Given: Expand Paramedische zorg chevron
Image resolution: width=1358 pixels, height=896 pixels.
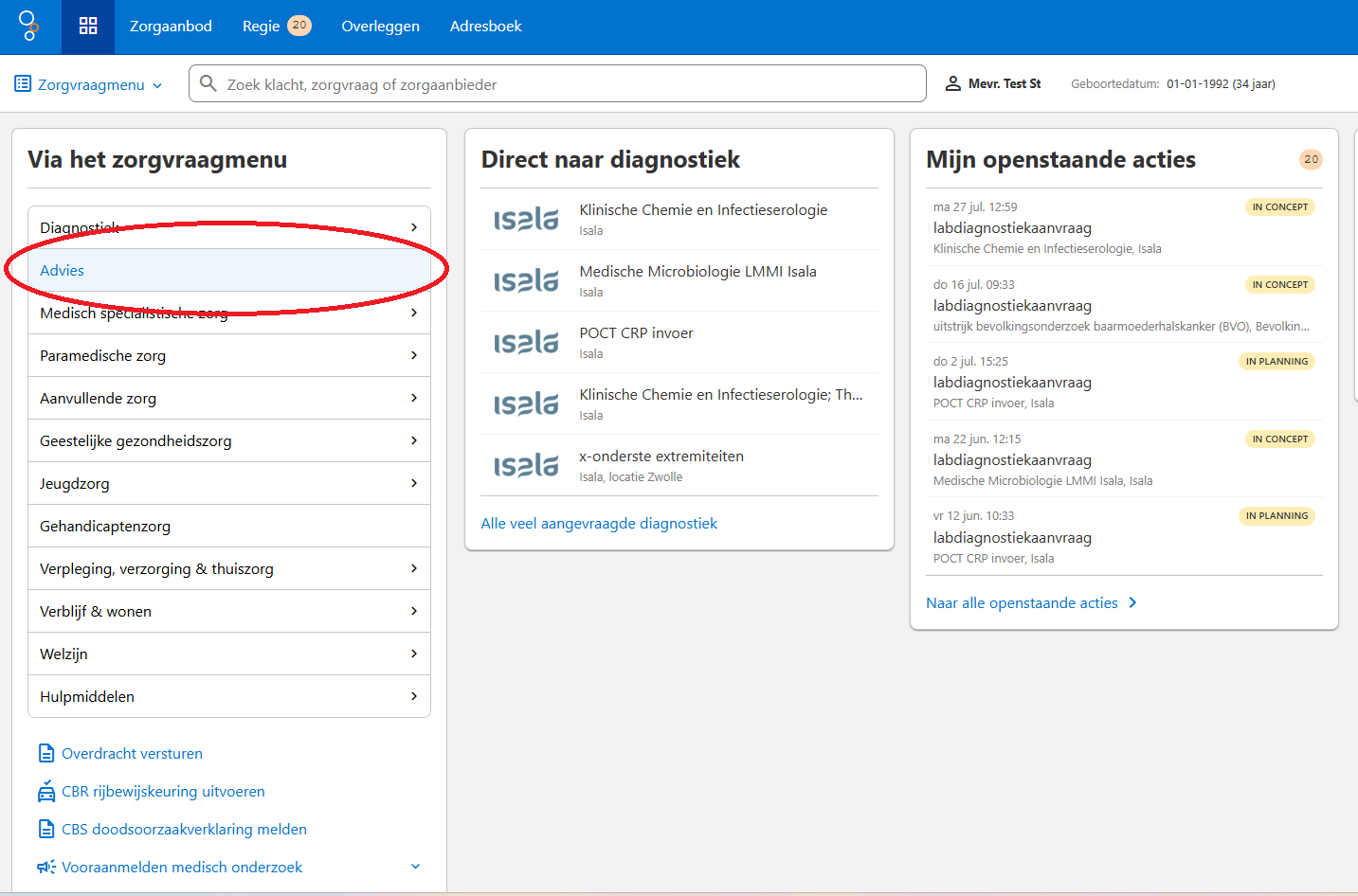Looking at the screenshot, I should coord(414,355).
